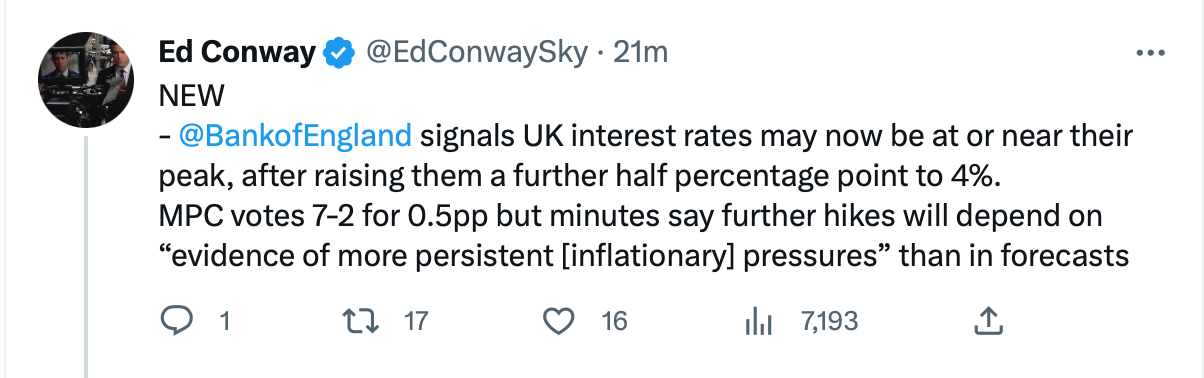Follow the @BankofEngland mention link
Image resolution: width=1204 pixels, height=378 pixels.
[x=295, y=135]
